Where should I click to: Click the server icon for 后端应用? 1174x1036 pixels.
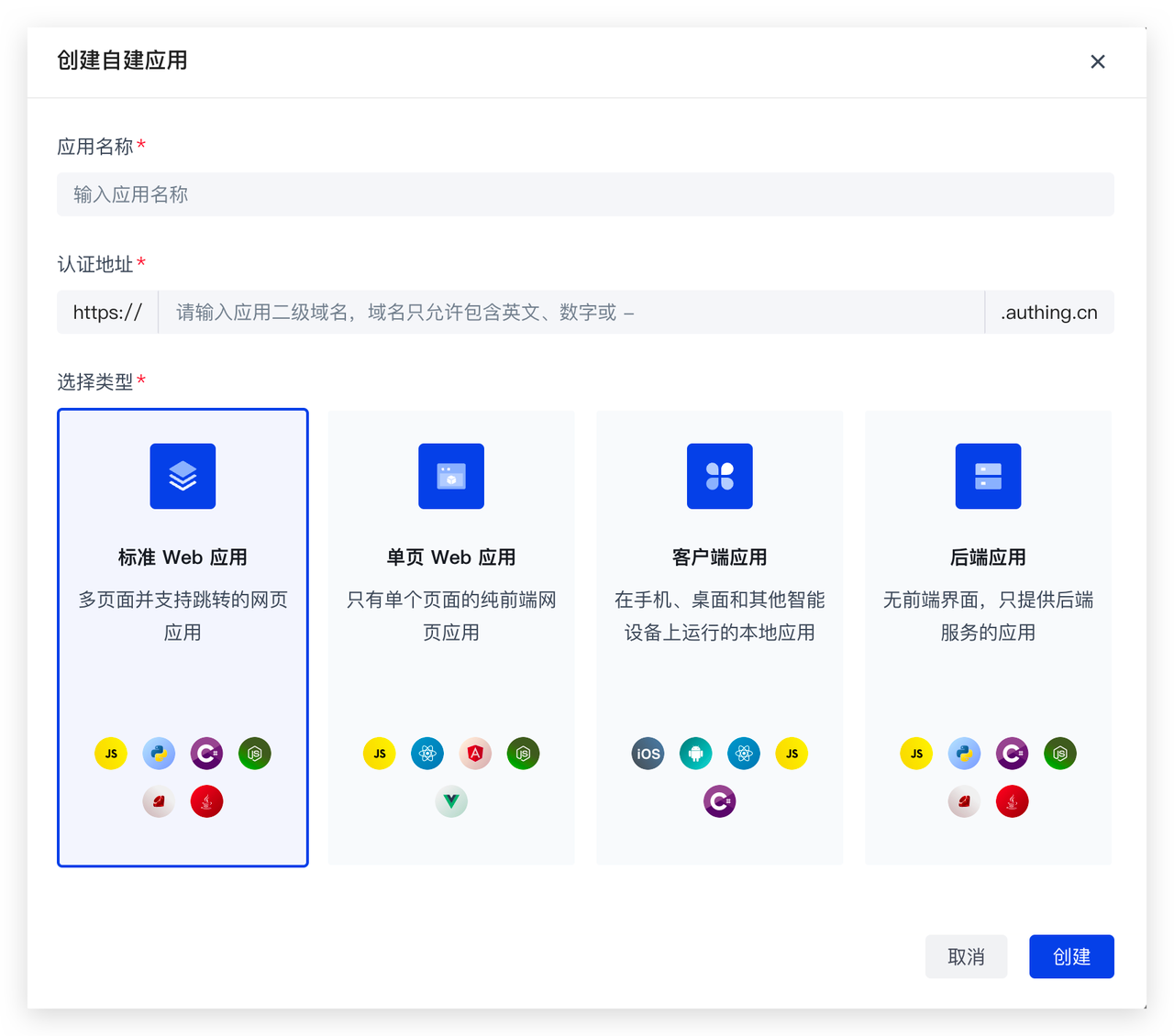pyautogui.click(x=988, y=476)
